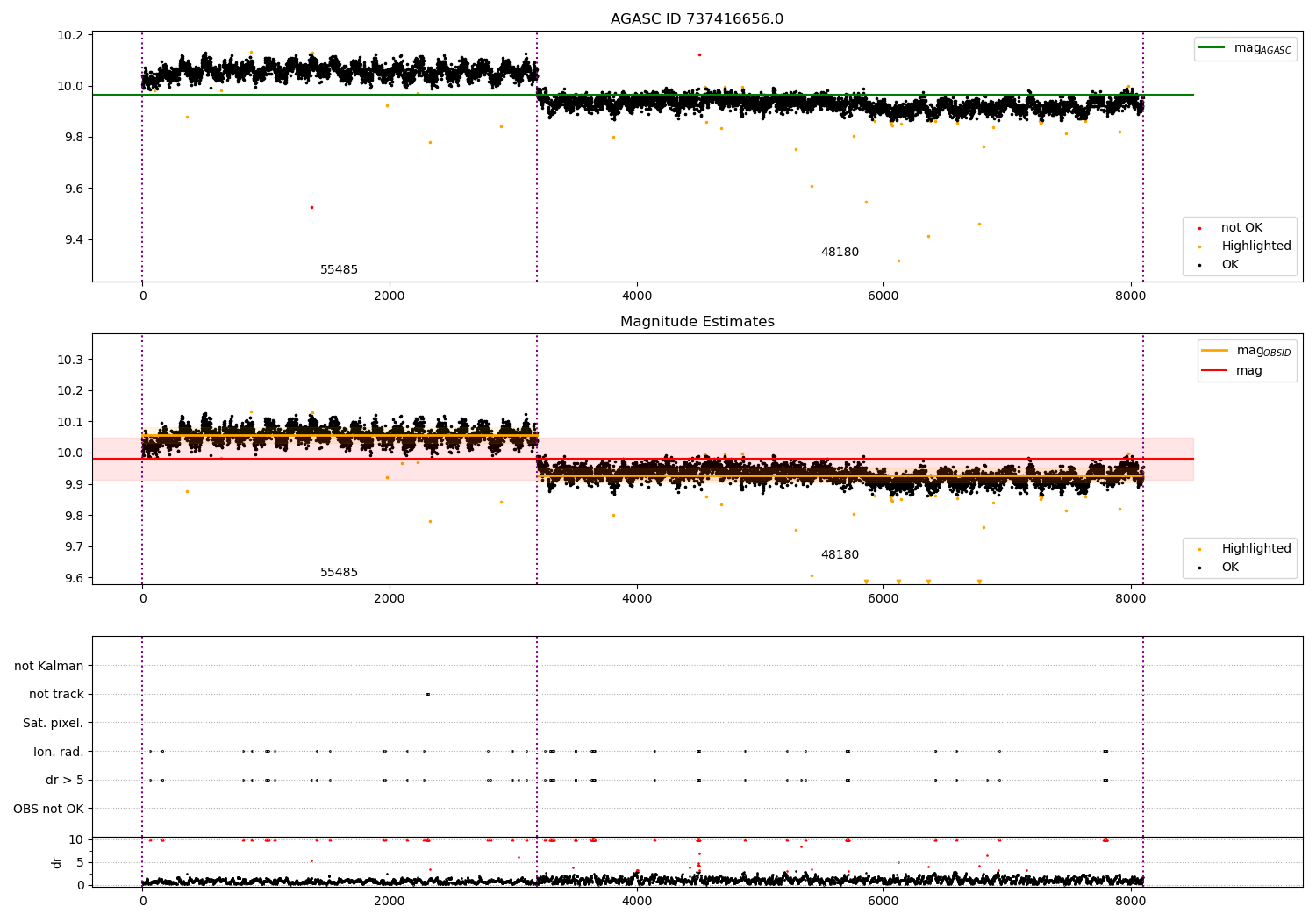Click 'Highlighted' in the Magnitude Estimates legend
Image resolution: width=1316 pixels, height=921 pixels.
coord(1256,549)
